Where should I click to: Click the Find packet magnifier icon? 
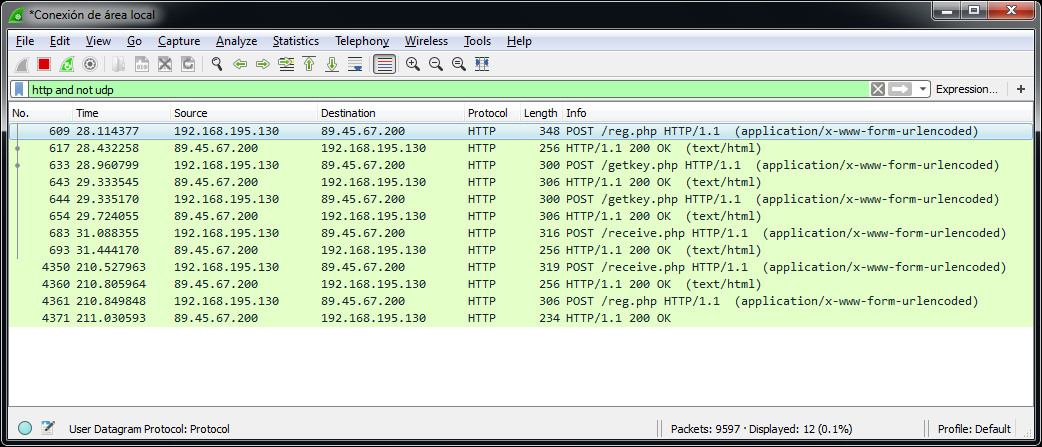tap(216, 64)
